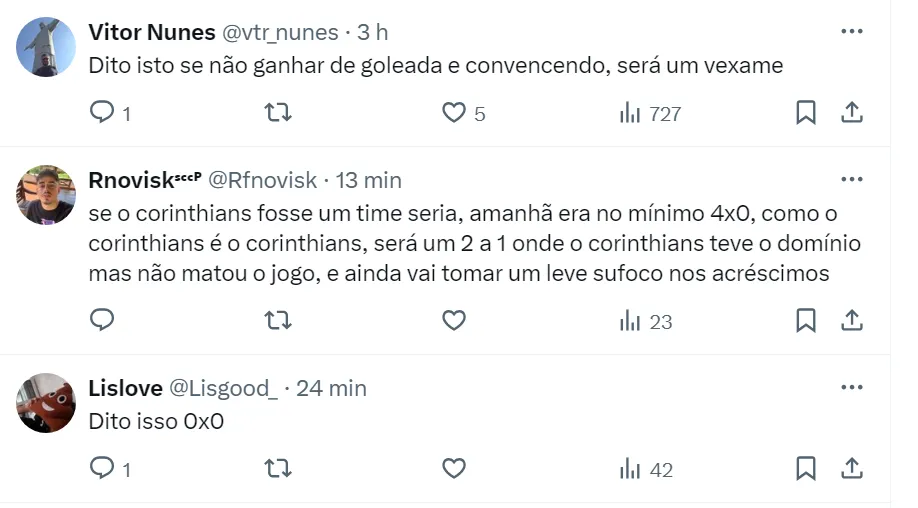Open the 24 min timestamp on Lislove's tweet
Image resolution: width=918 pixels, height=508 pixels.
coord(331,388)
